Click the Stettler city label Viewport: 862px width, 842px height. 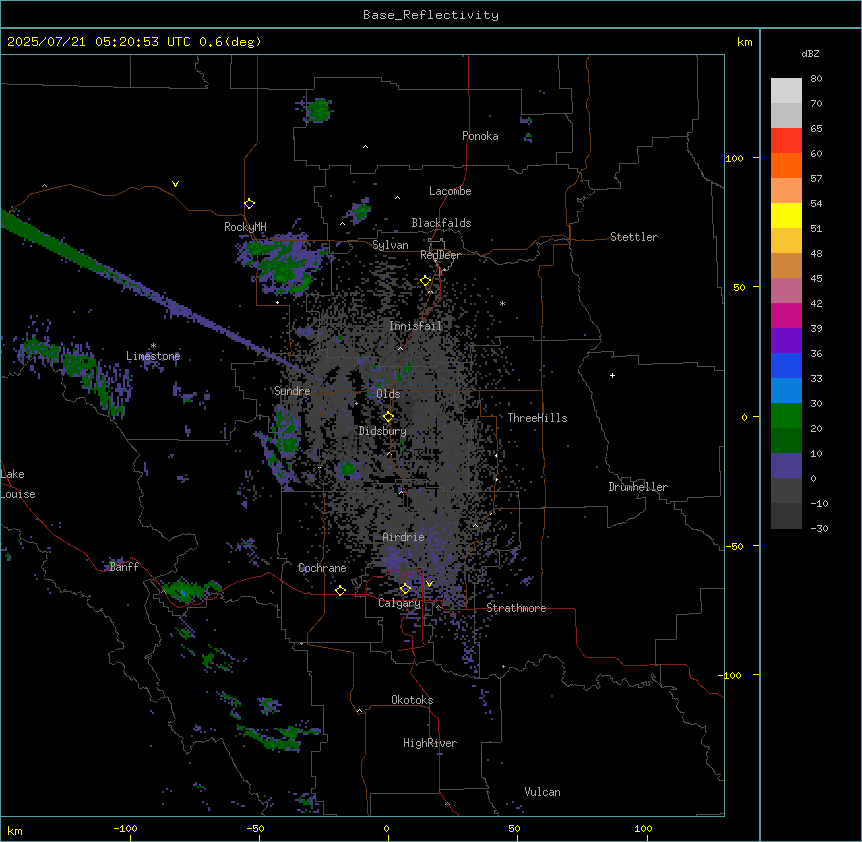click(x=634, y=237)
